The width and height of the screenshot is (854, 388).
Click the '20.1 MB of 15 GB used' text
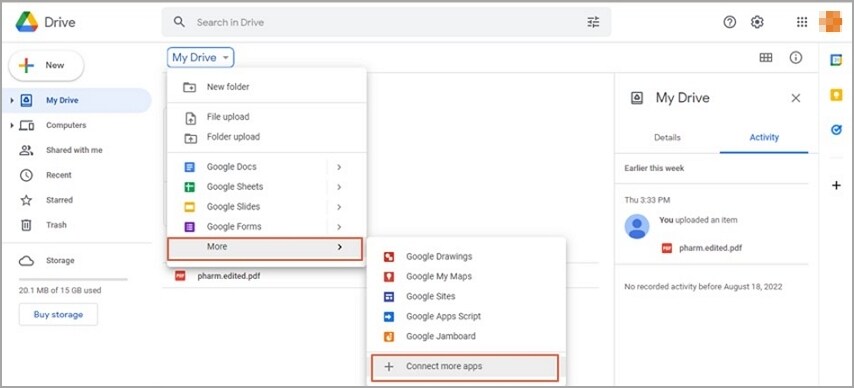pos(60,290)
